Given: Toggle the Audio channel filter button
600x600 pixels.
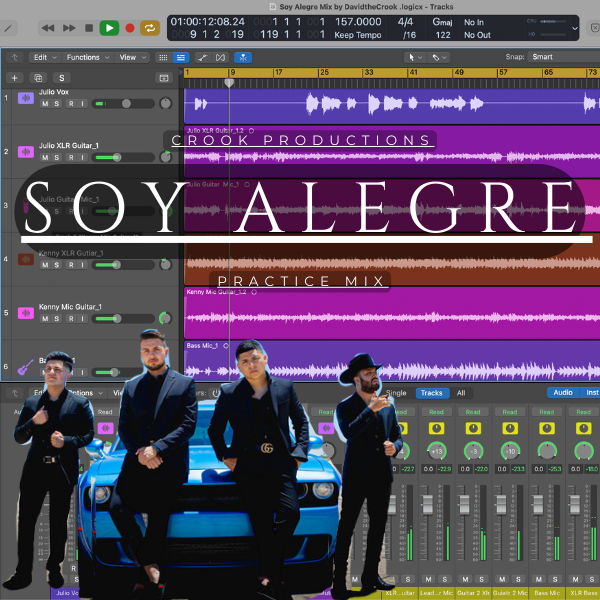Looking at the screenshot, I should click(x=563, y=393).
